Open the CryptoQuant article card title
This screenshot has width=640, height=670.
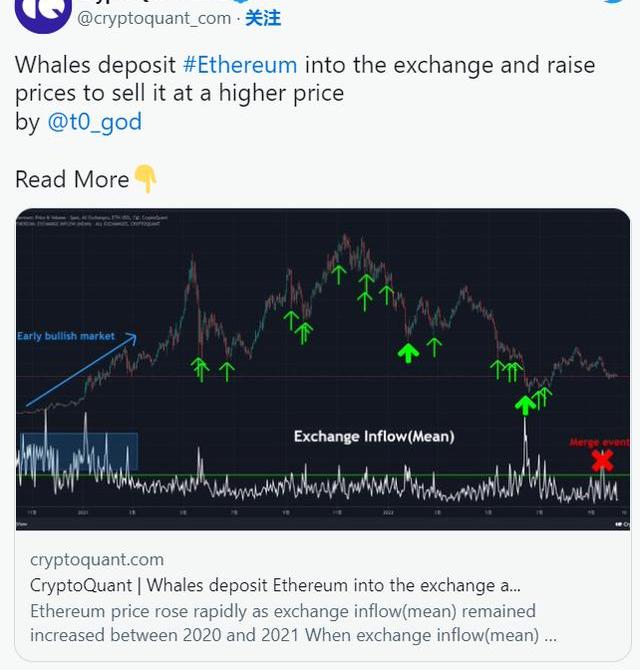[x=275, y=585]
